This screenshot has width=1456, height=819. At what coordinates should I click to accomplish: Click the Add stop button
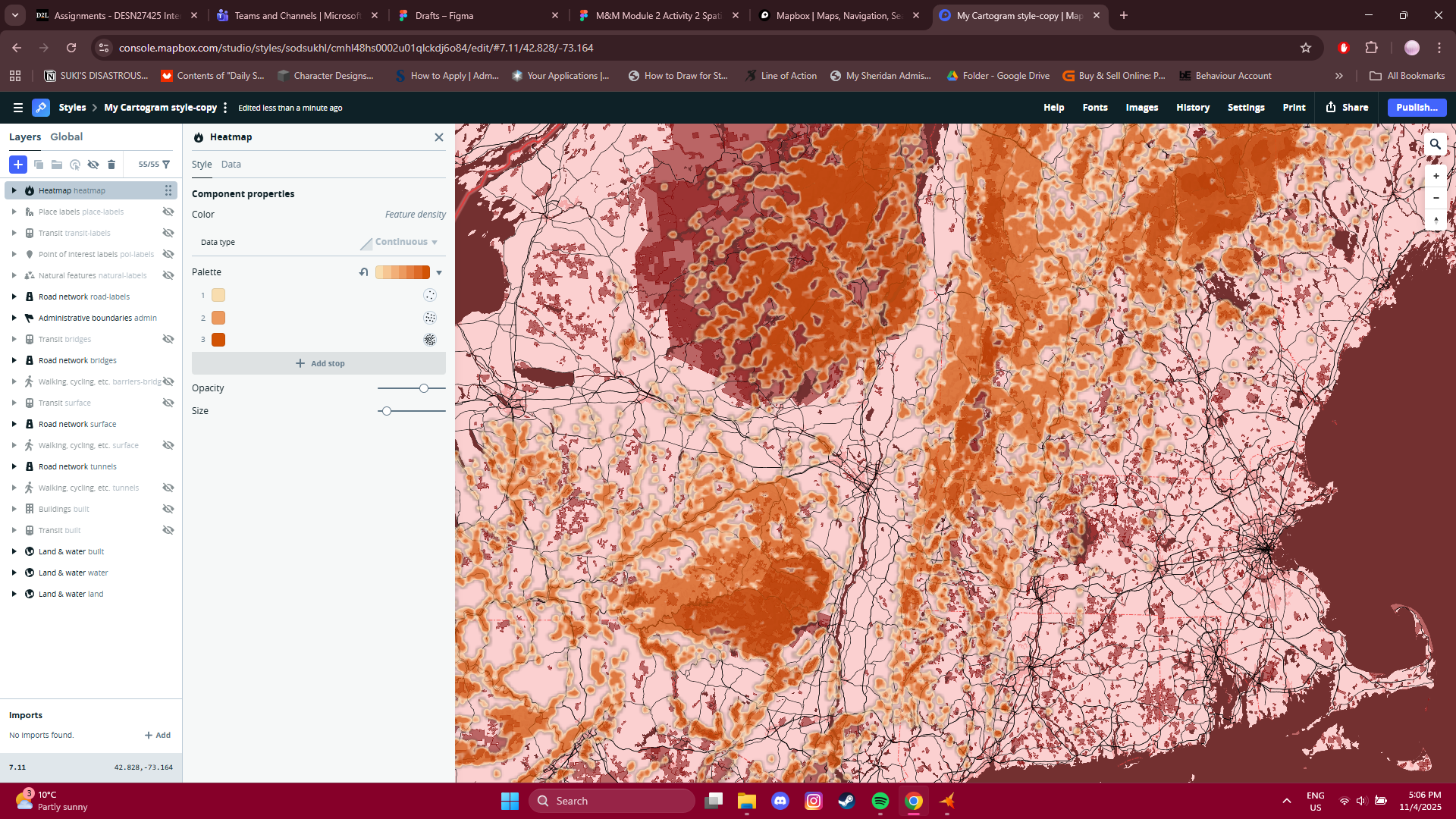319,362
